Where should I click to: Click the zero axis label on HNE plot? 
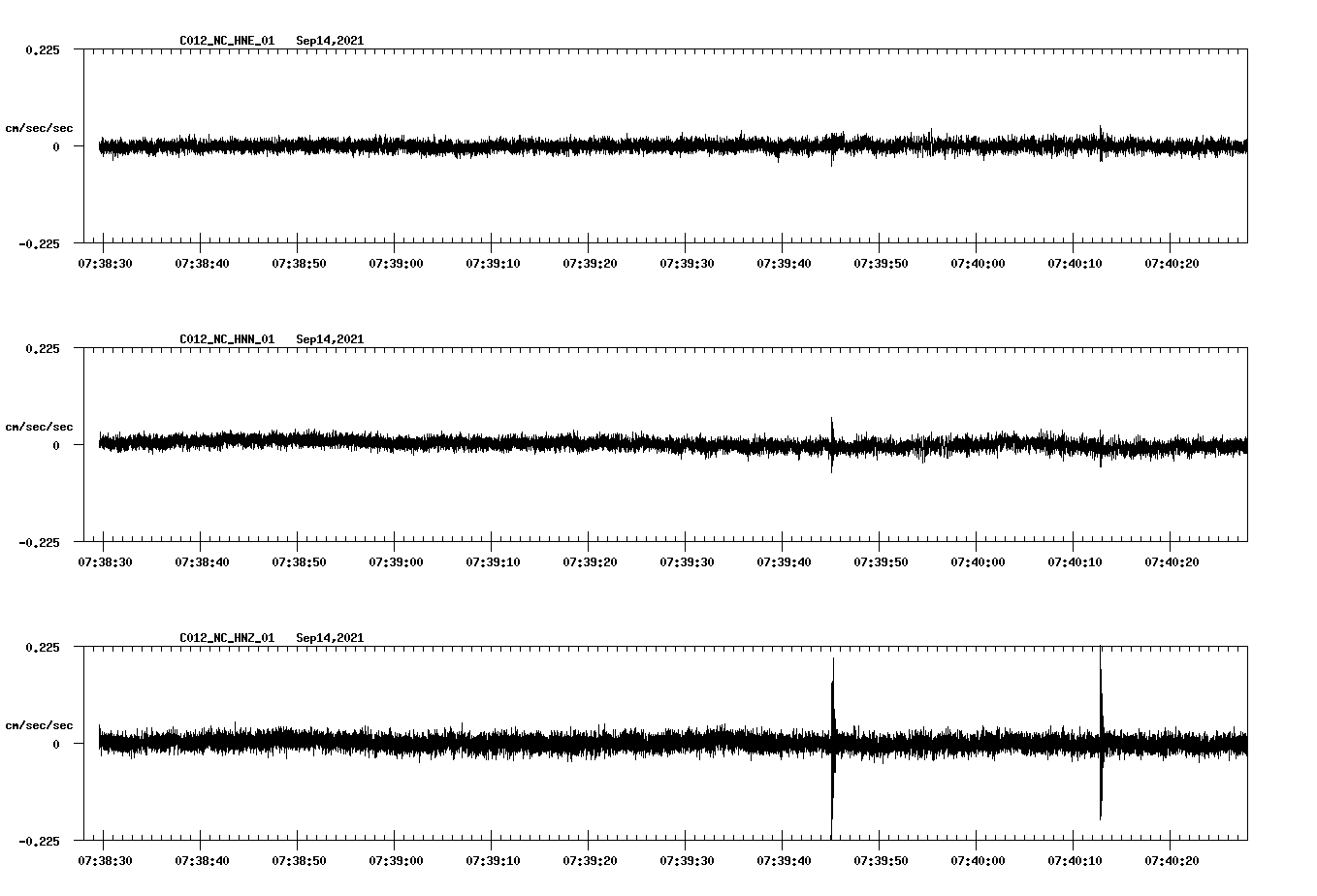[x=56, y=146]
